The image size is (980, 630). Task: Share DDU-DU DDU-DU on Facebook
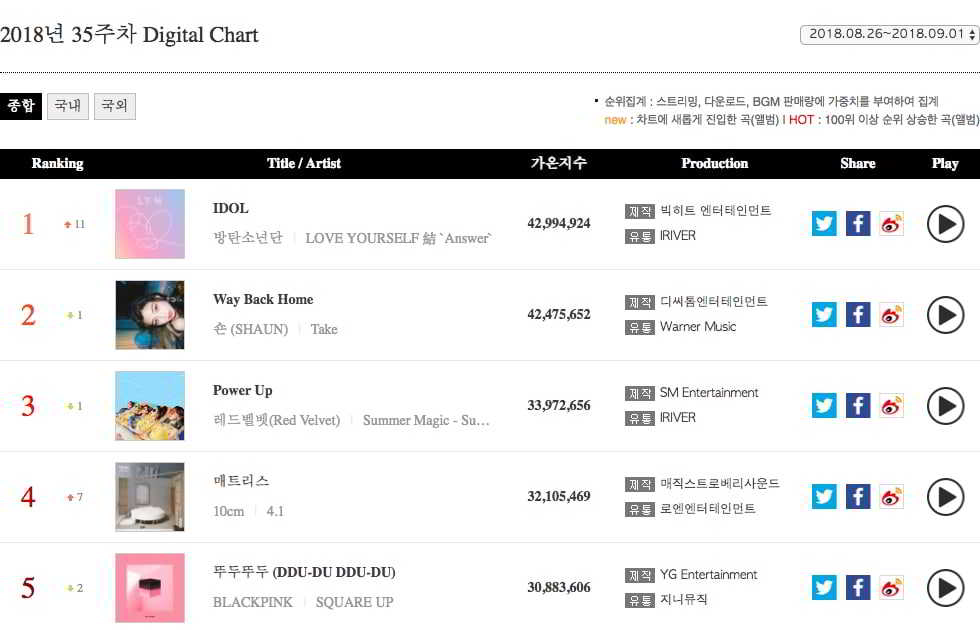[x=858, y=587]
